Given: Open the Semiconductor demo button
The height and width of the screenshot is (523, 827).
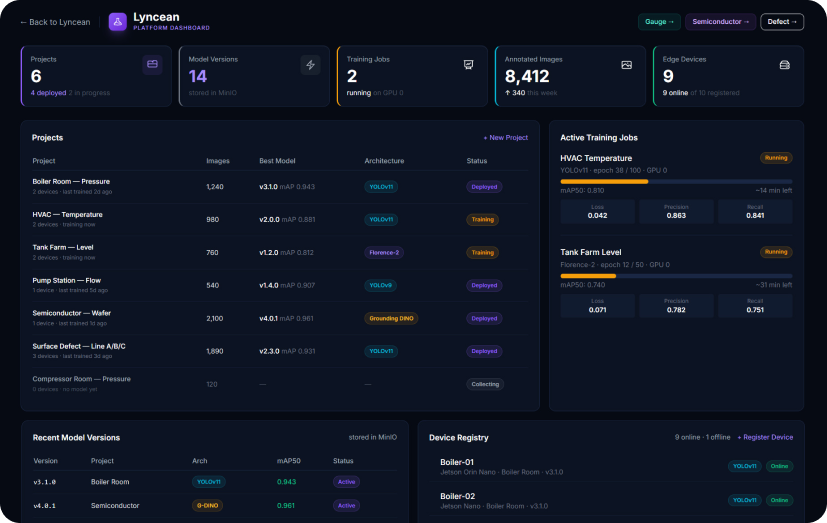Looking at the screenshot, I should pyautogui.click(x=720, y=22).
